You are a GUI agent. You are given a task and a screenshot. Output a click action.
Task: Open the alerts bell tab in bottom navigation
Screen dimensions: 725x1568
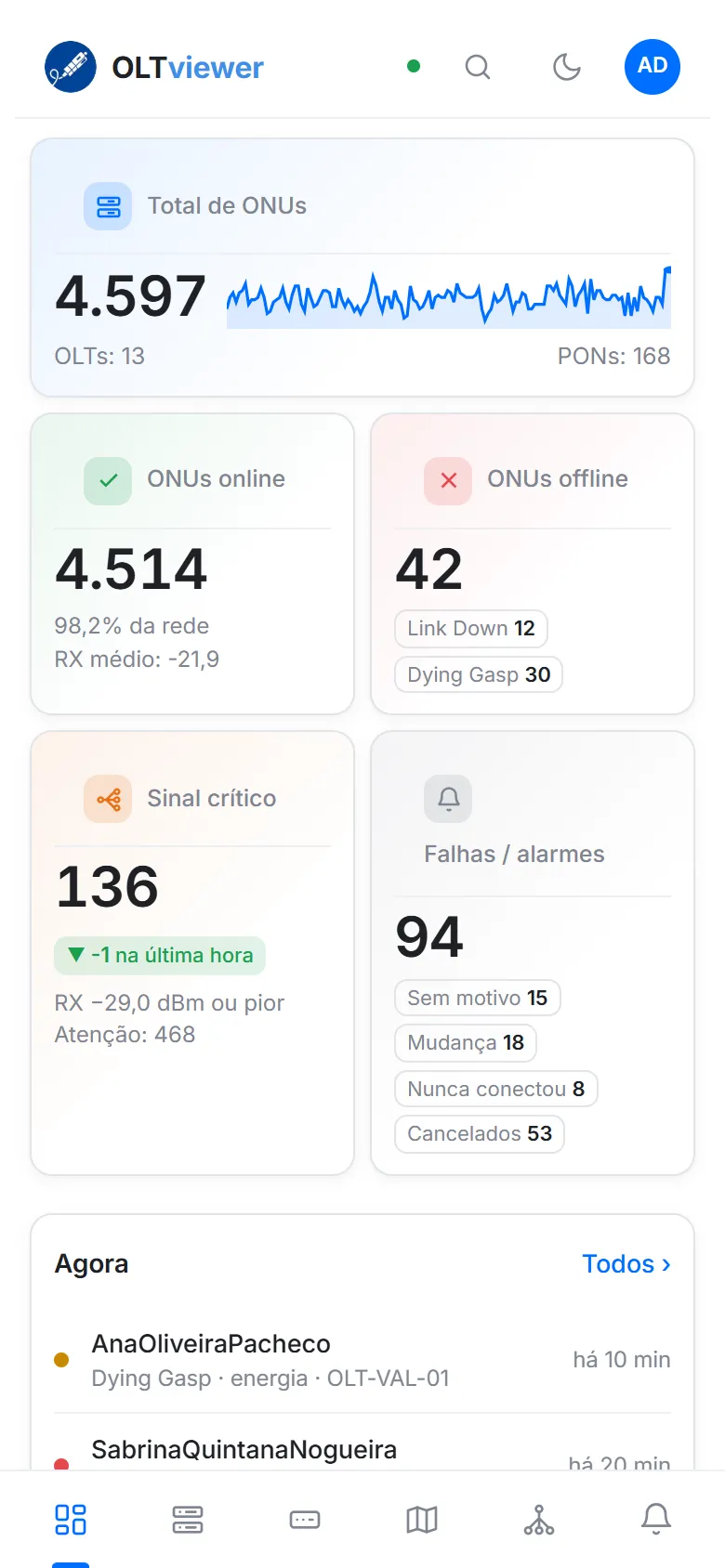pos(656,1520)
